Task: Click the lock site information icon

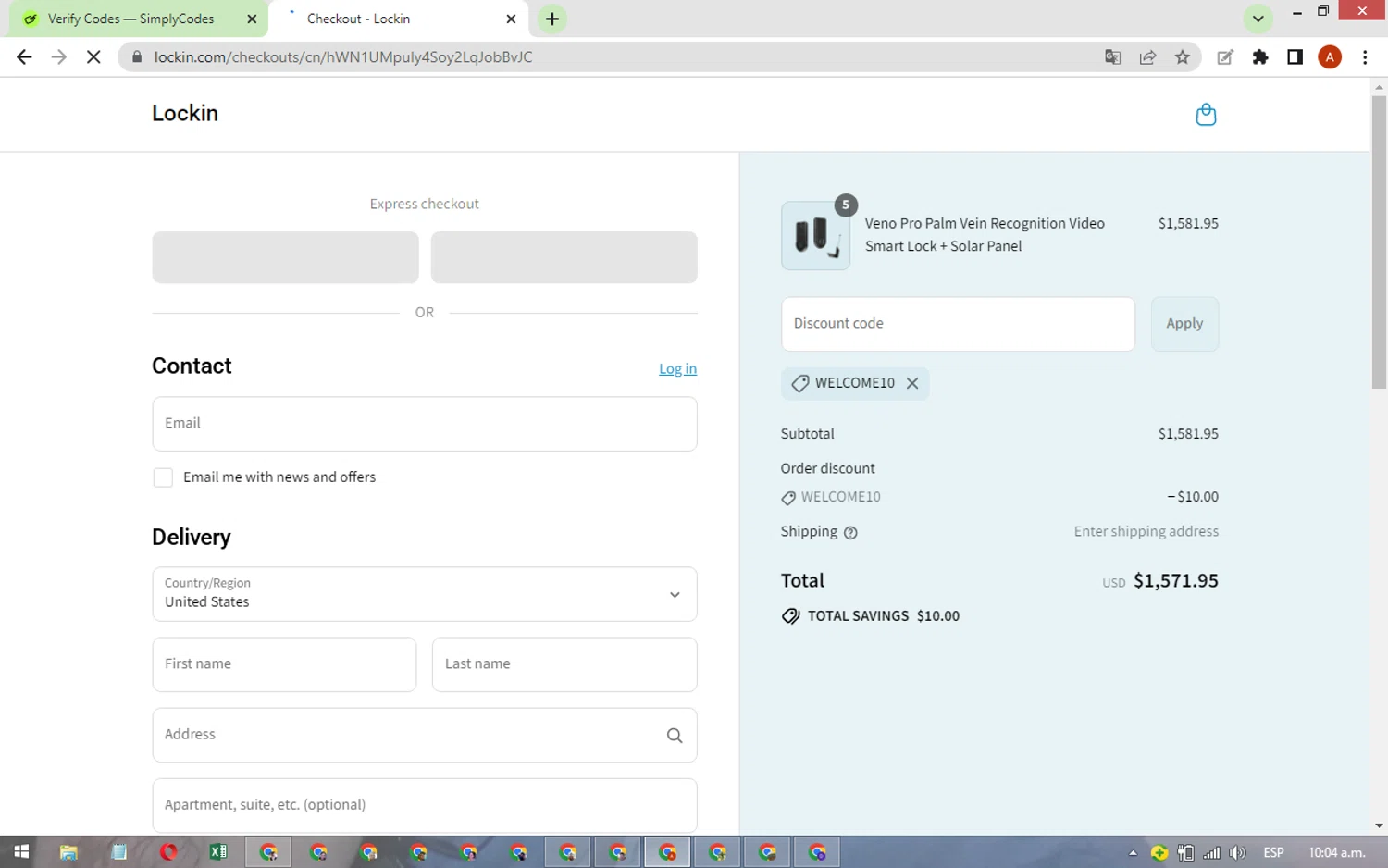Action: pyautogui.click(x=137, y=57)
